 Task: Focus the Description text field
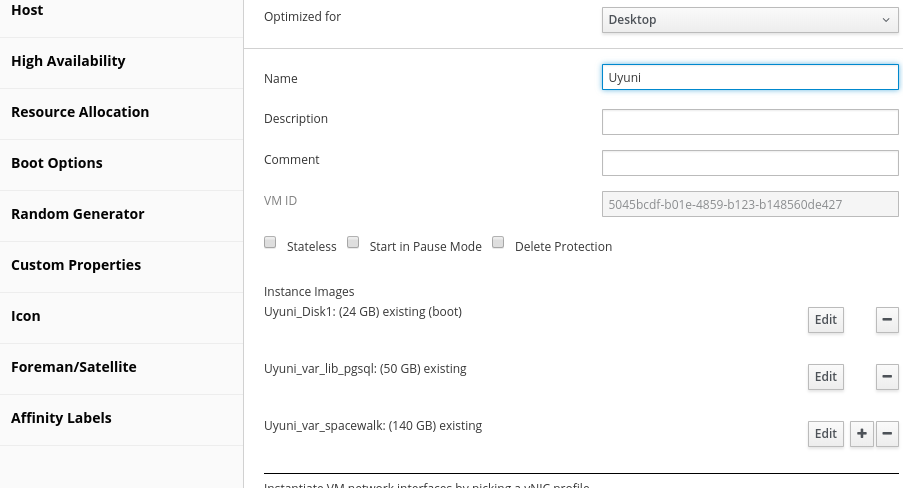click(750, 122)
